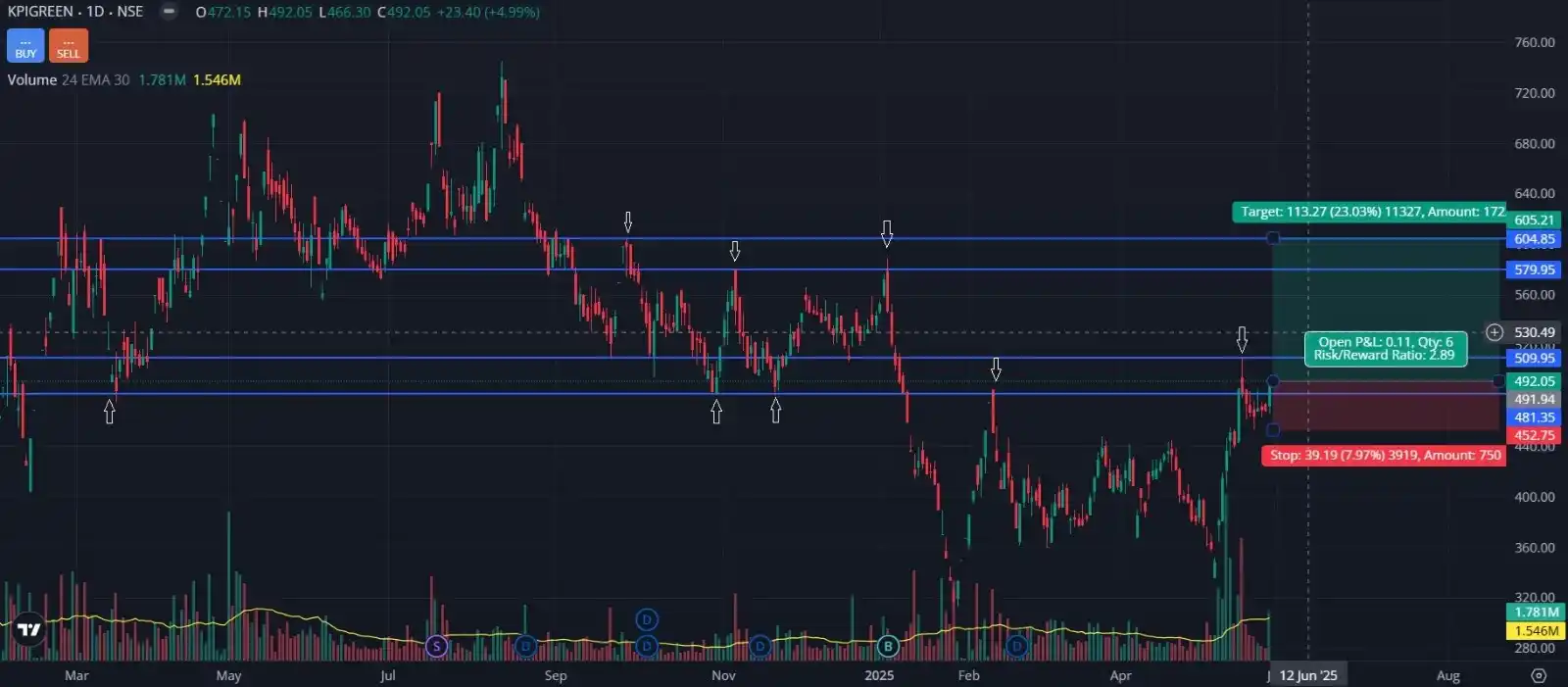This screenshot has height=687, width=1568.
Task: Click the 491.94 price label
Action: [1534, 399]
